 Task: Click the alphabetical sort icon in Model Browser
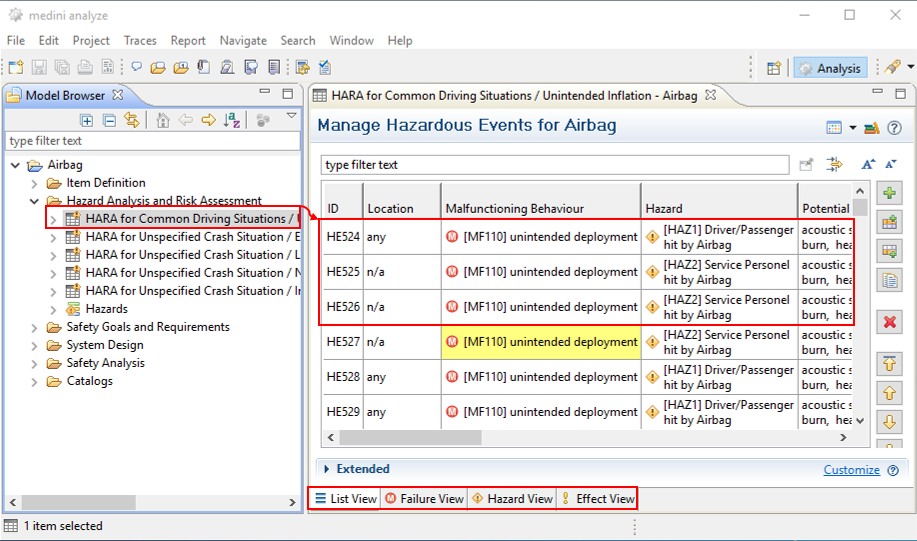click(x=232, y=120)
